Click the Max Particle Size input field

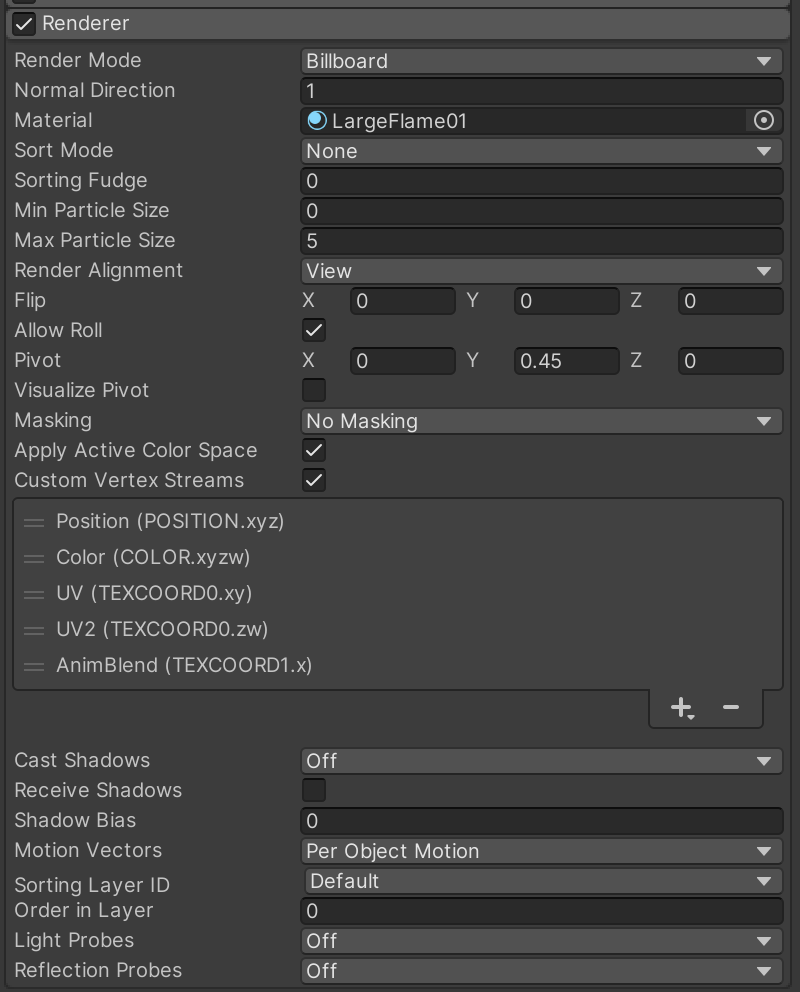pos(541,241)
